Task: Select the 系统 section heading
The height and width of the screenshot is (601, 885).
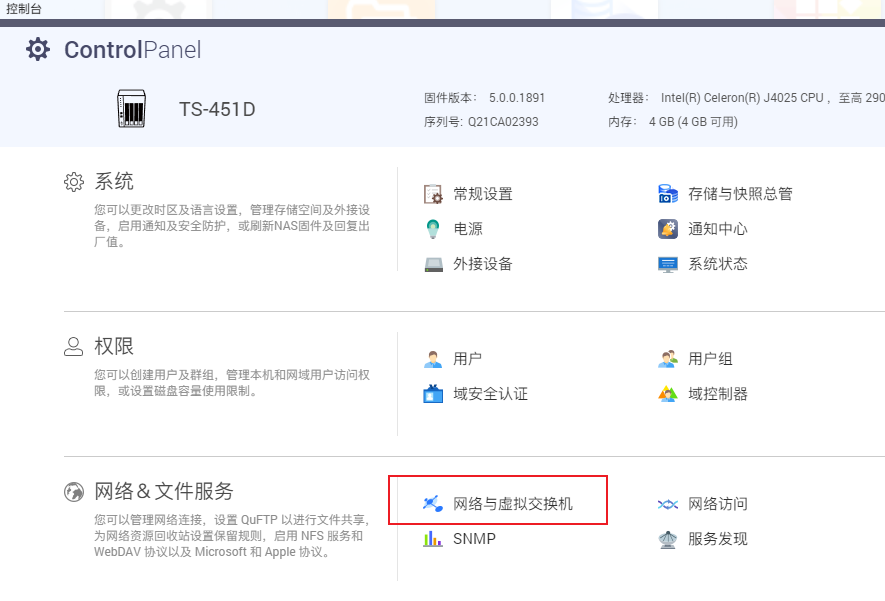Action: click(x=113, y=181)
